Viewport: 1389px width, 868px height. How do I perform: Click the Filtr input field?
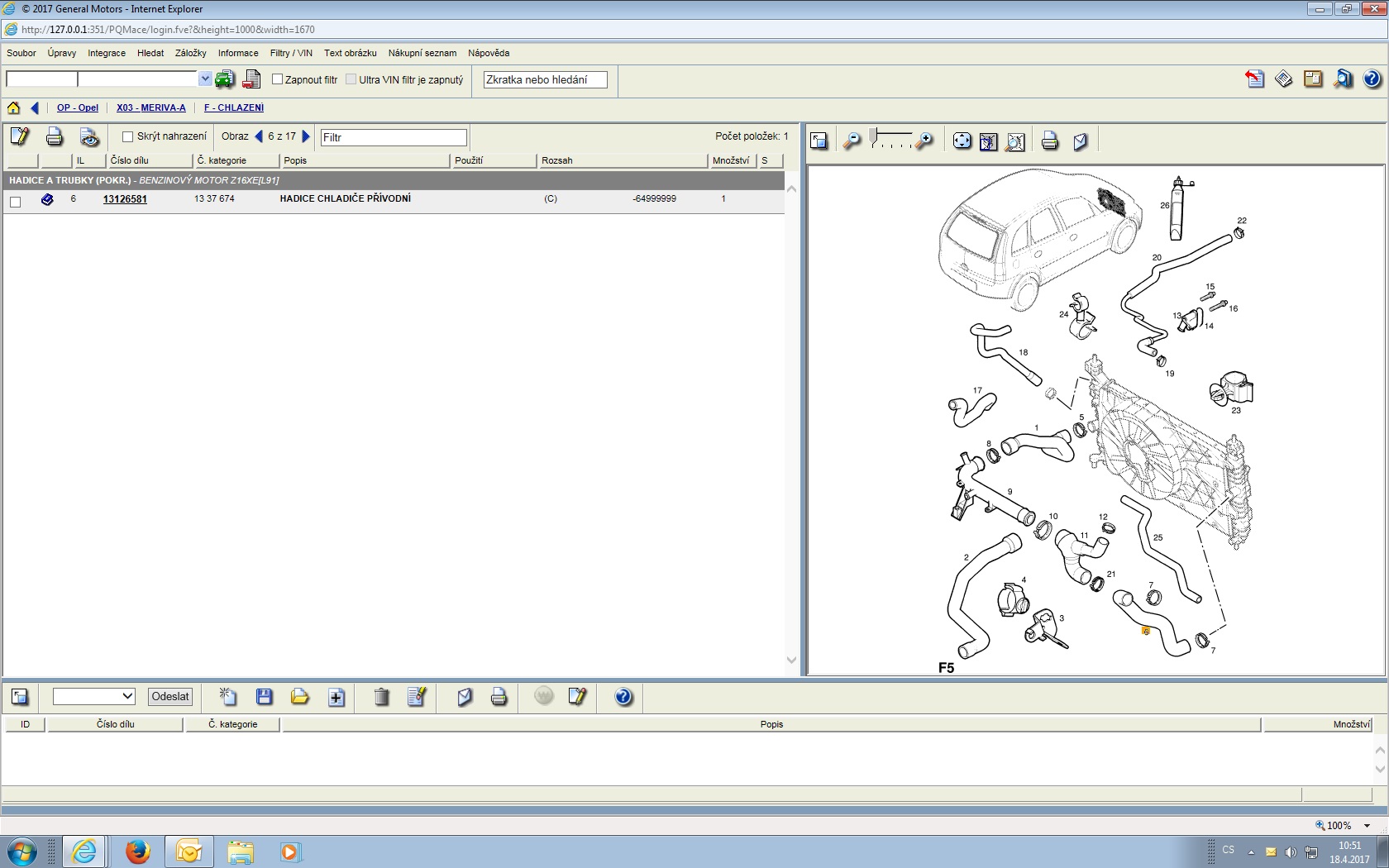[x=394, y=137]
